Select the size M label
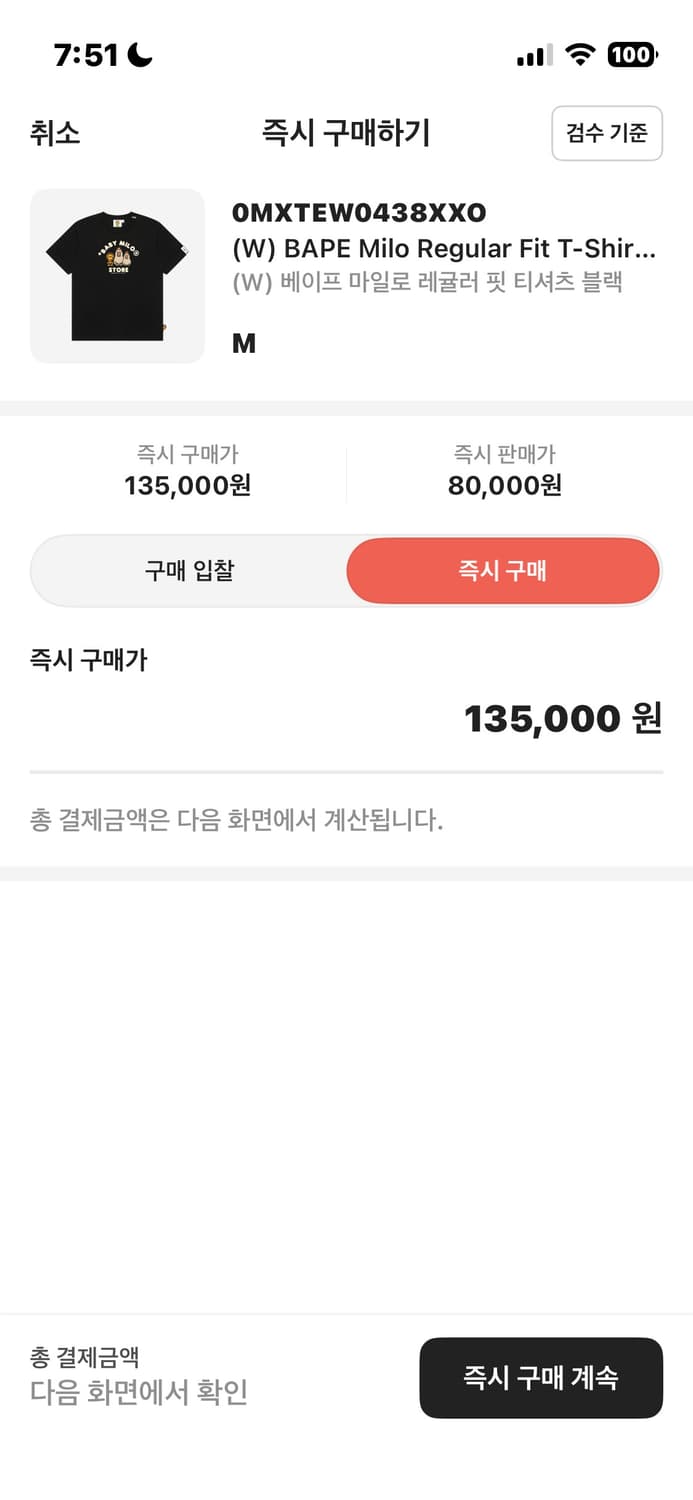693x1500 pixels. point(243,343)
